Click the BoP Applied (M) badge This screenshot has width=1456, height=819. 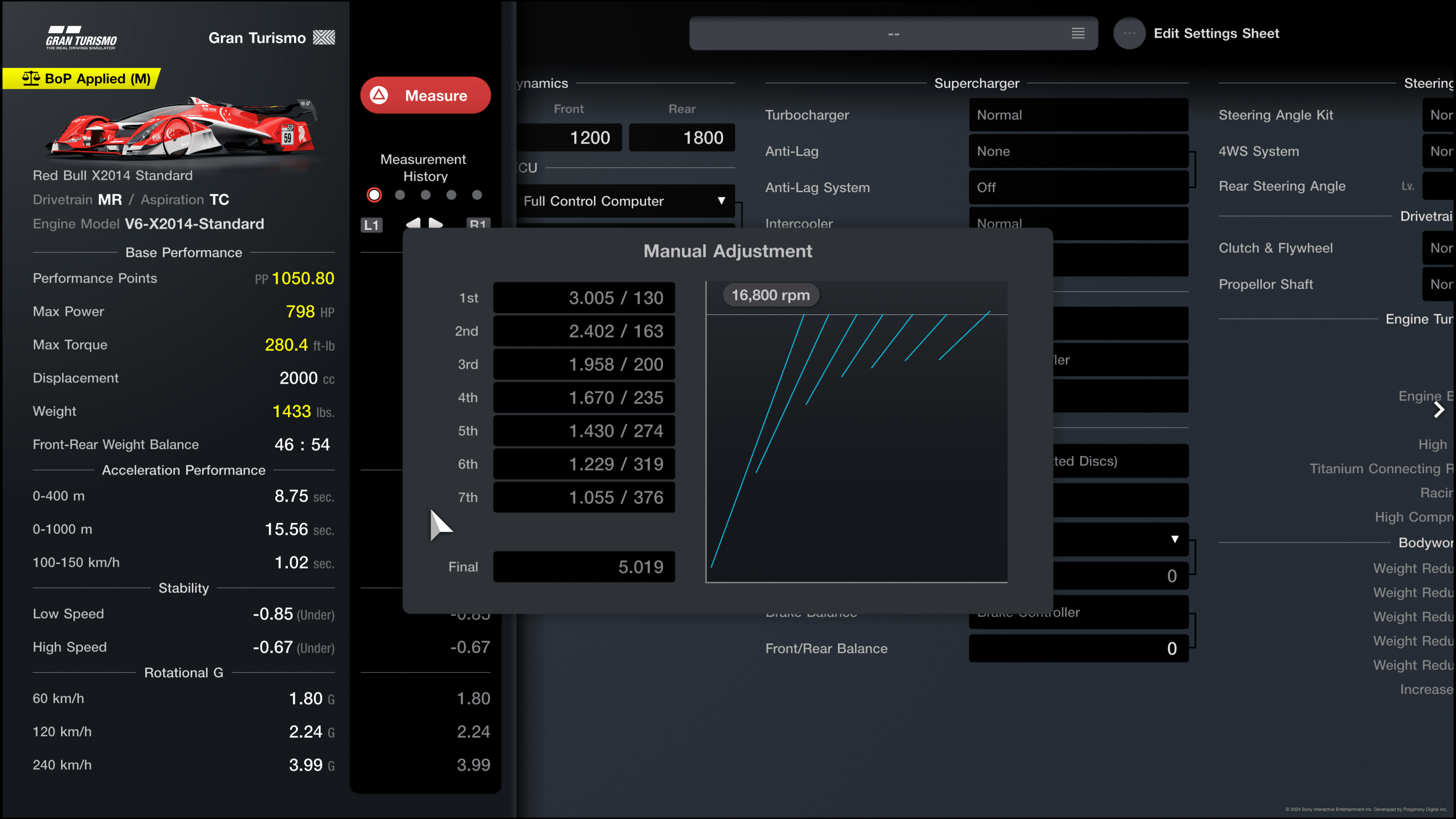coord(82,78)
